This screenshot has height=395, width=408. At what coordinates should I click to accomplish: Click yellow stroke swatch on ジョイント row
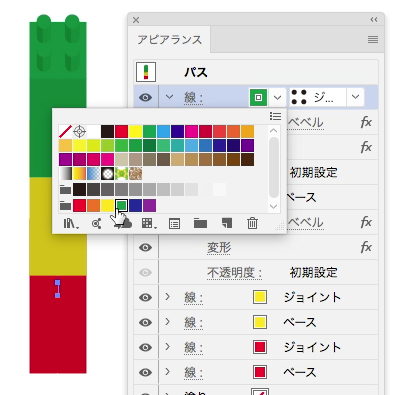click(x=260, y=297)
